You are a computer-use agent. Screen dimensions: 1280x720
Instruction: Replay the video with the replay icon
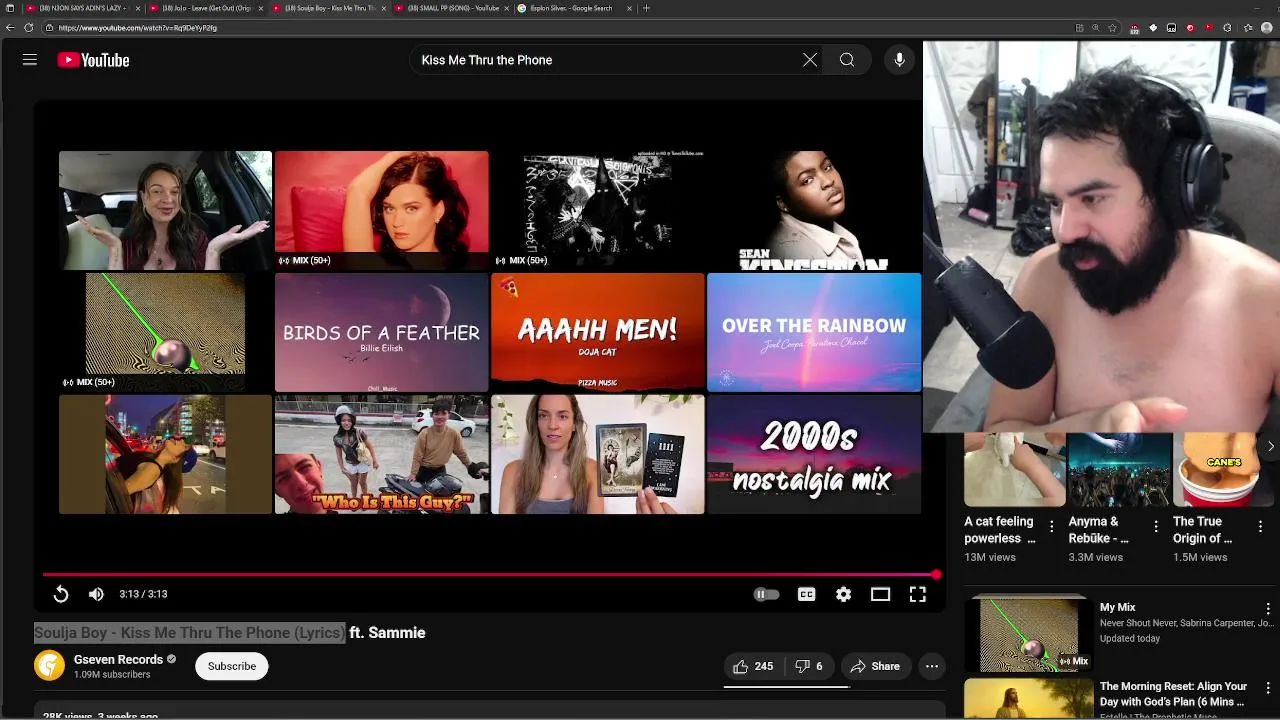tap(61, 594)
